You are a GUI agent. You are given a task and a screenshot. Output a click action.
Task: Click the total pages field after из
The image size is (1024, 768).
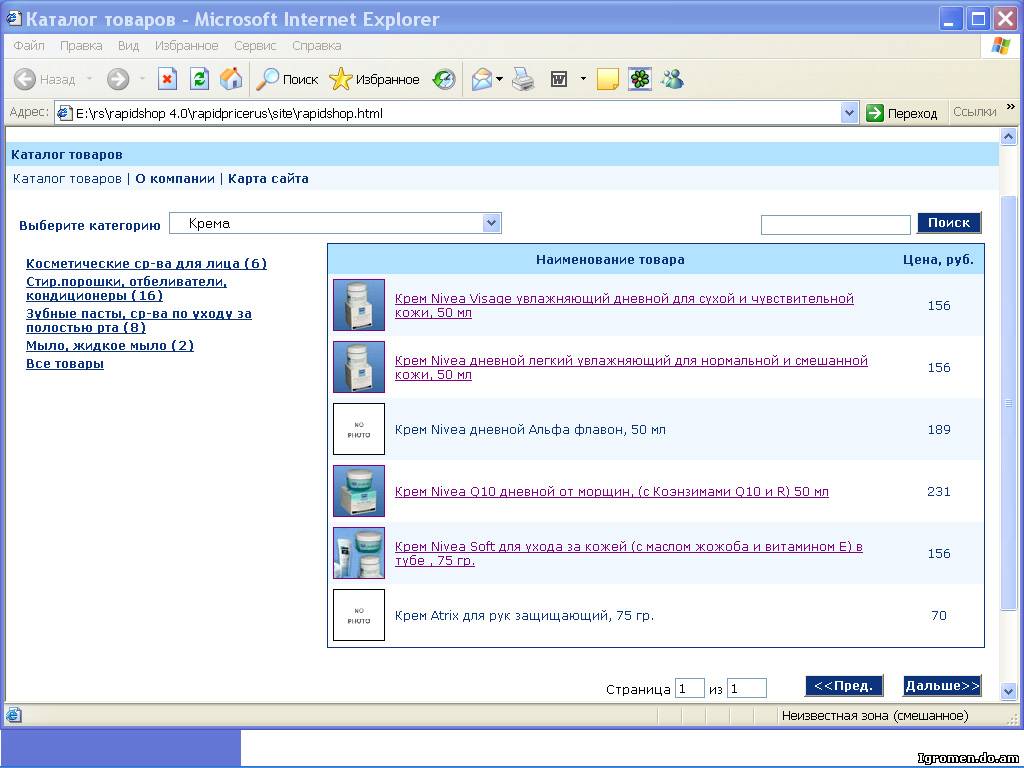point(746,688)
